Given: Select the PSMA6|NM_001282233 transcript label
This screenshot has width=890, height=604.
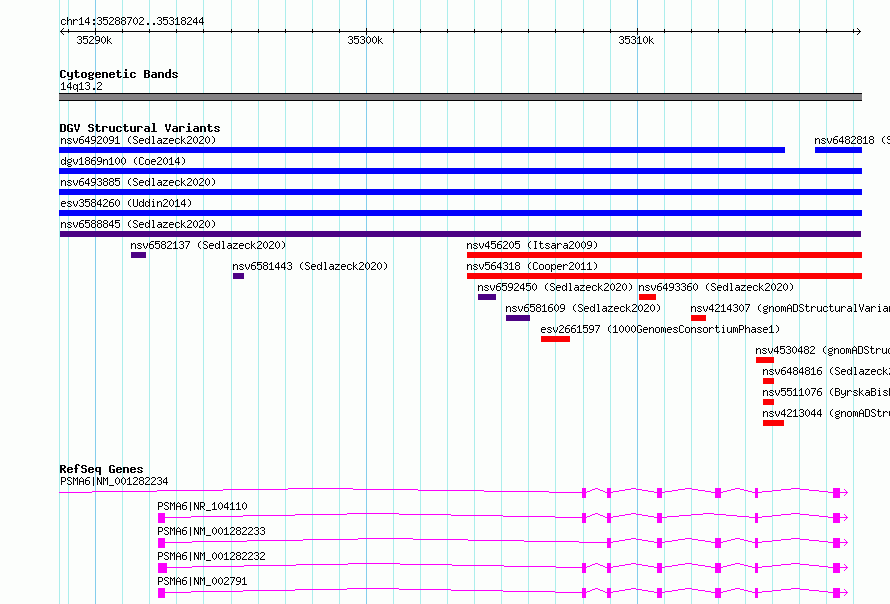Looking at the screenshot, I should [x=212, y=531].
